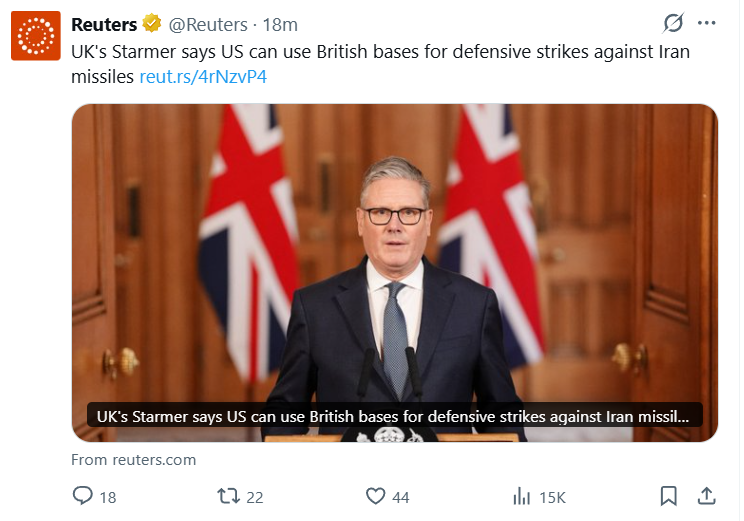Click the bold Reuters display name

pyautogui.click(x=105, y=24)
